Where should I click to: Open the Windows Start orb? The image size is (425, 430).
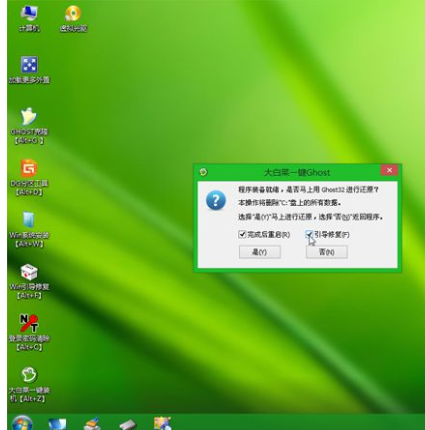click(x=22, y=423)
